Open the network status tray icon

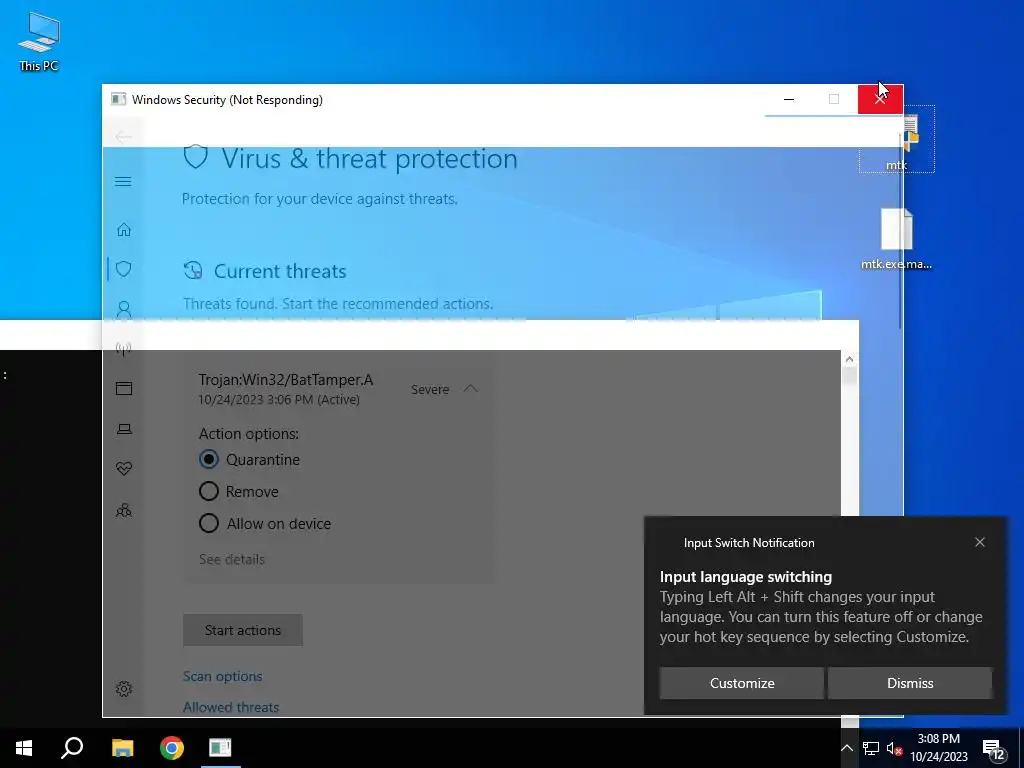[x=871, y=748]
